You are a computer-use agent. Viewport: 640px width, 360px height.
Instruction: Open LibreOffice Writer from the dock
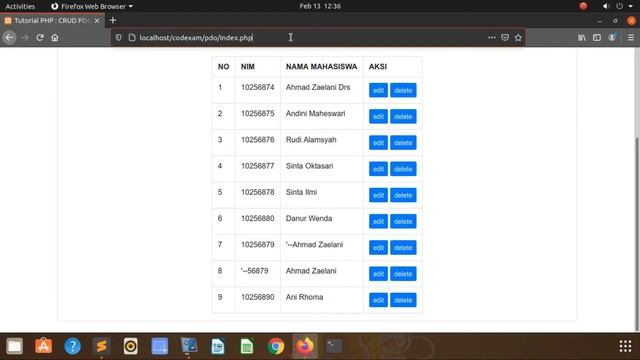coord(218,346)
